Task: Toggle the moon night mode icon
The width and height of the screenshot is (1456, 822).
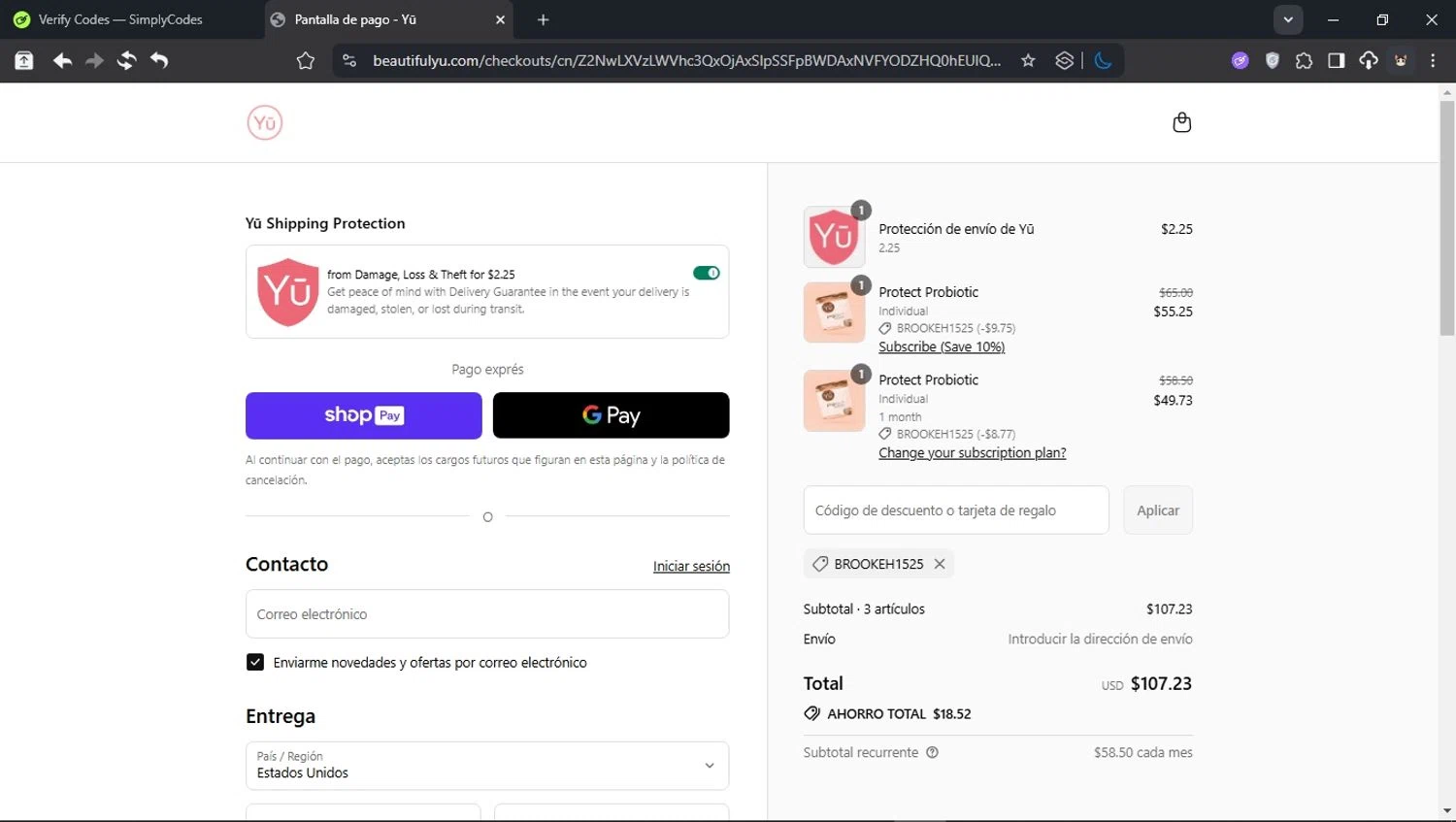Action: (x=1103, y=61)
